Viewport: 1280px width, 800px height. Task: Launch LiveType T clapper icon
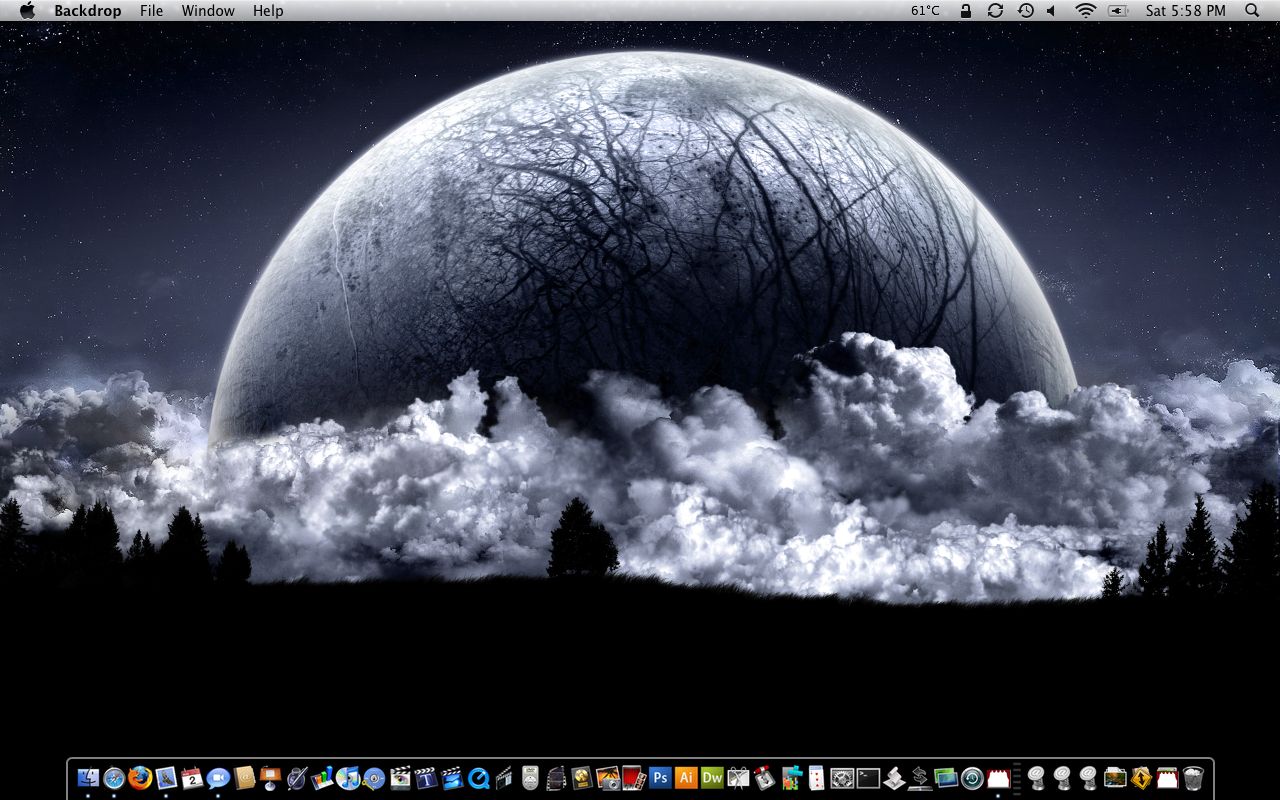426,777
